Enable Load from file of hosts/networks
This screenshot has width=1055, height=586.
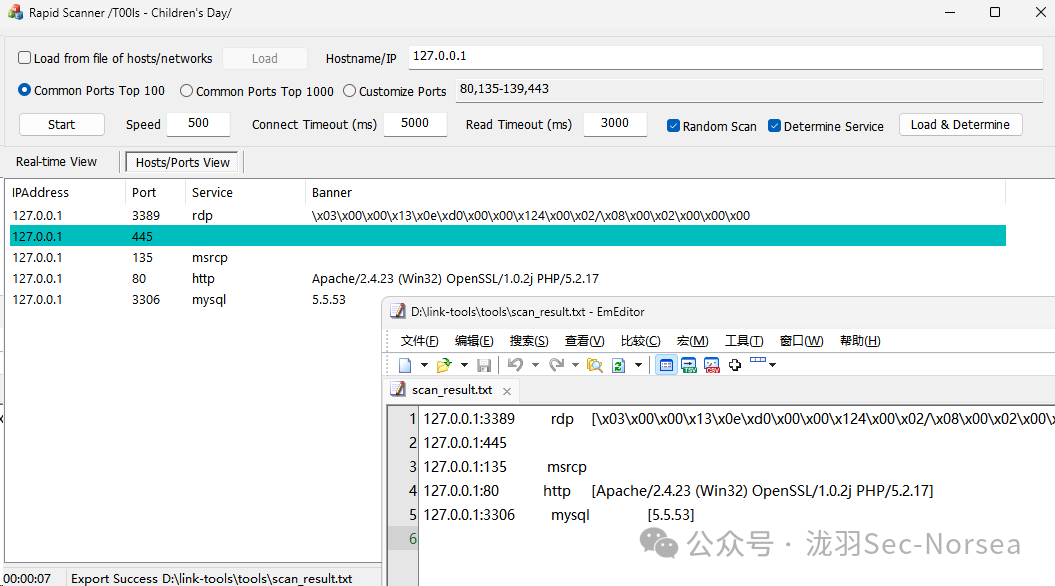[x=25, y=58]
